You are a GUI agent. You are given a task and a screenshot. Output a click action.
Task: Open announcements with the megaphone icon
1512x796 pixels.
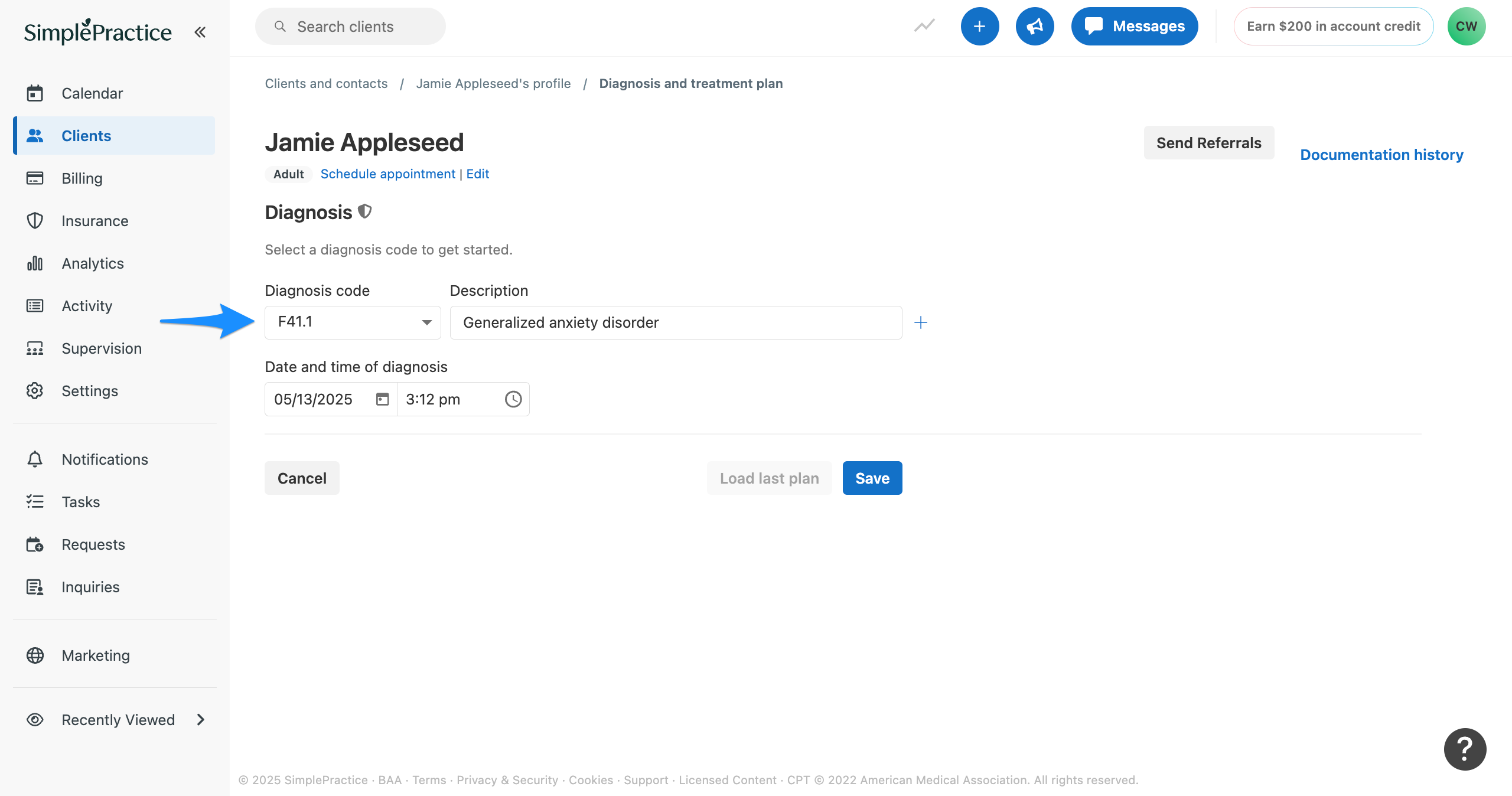tap(1035, 27)
